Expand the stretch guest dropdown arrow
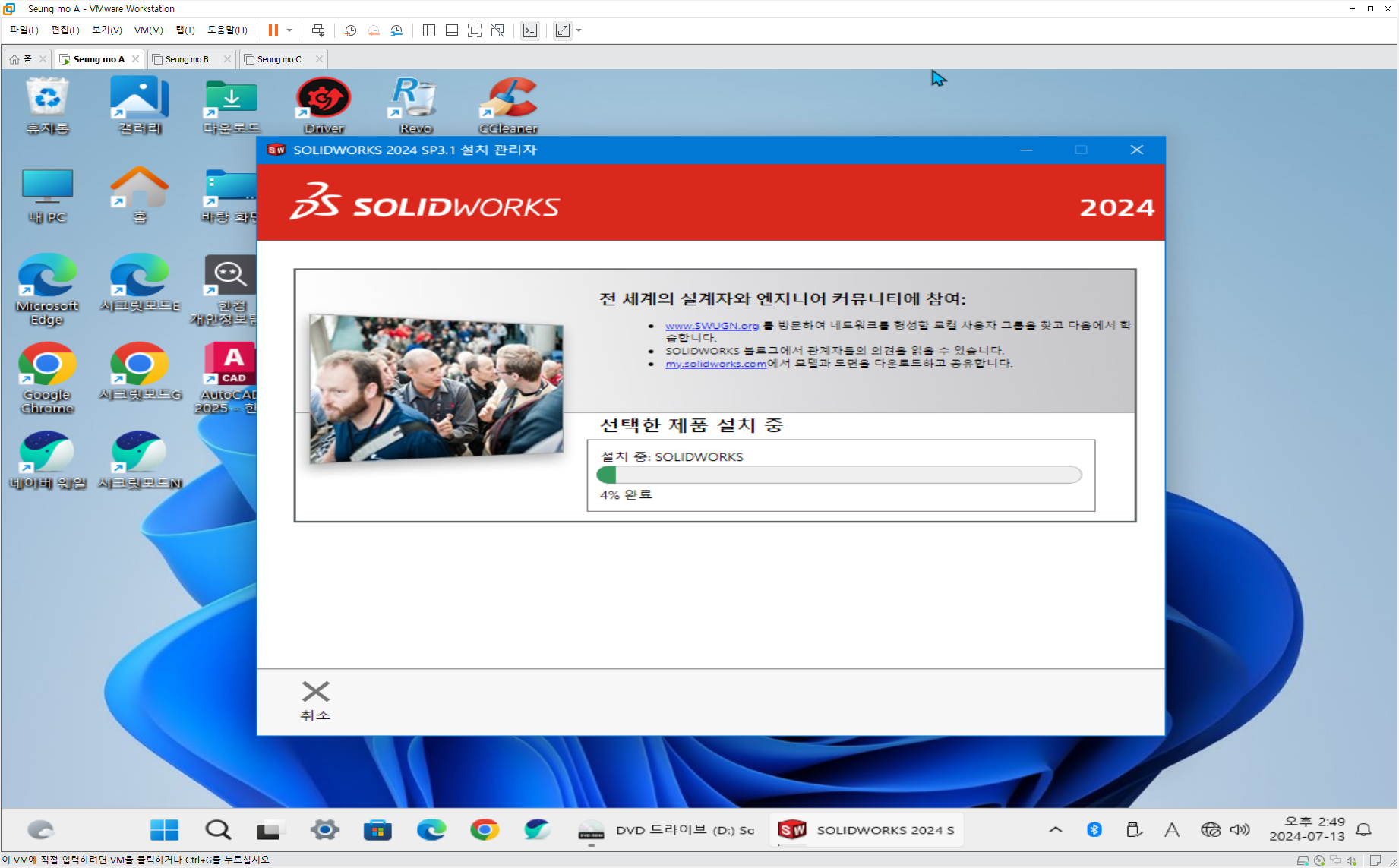This screenshot has width=1399, height=868. coord(579,30)
